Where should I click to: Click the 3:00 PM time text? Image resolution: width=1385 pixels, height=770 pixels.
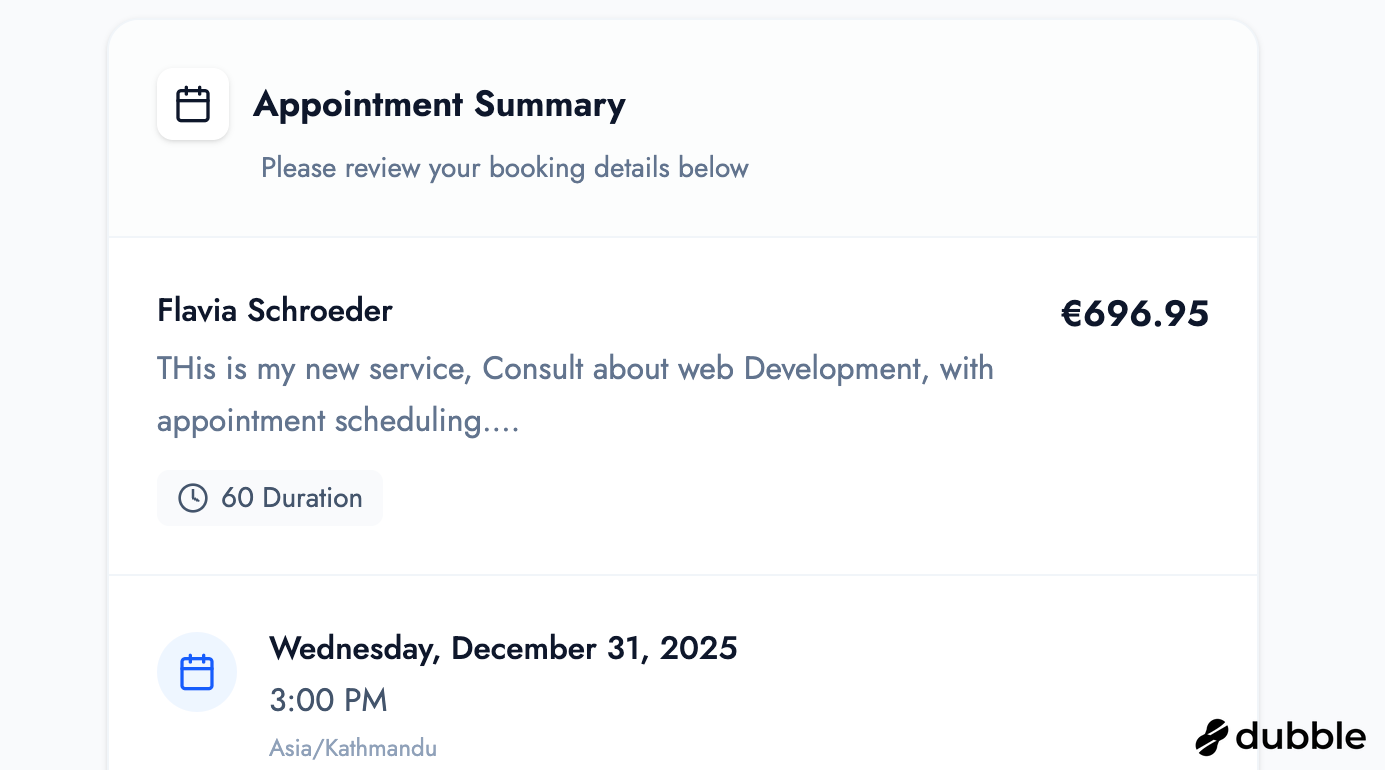(328, 700)
